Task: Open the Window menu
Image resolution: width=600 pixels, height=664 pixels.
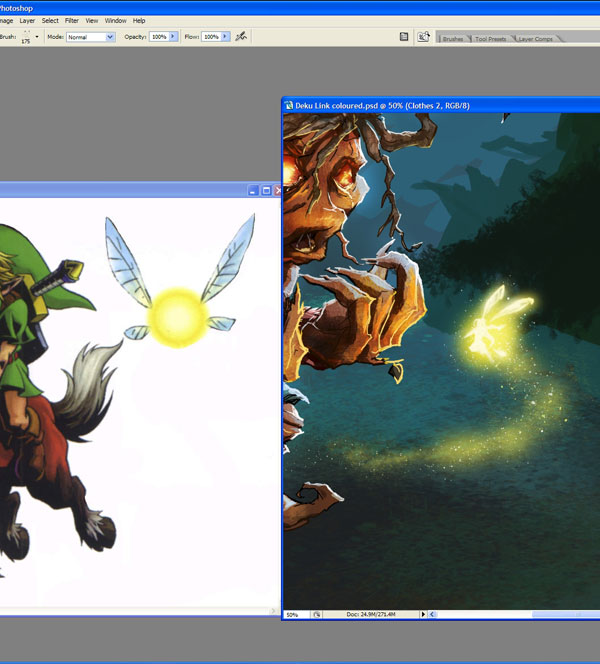Action: coord(115,20)
